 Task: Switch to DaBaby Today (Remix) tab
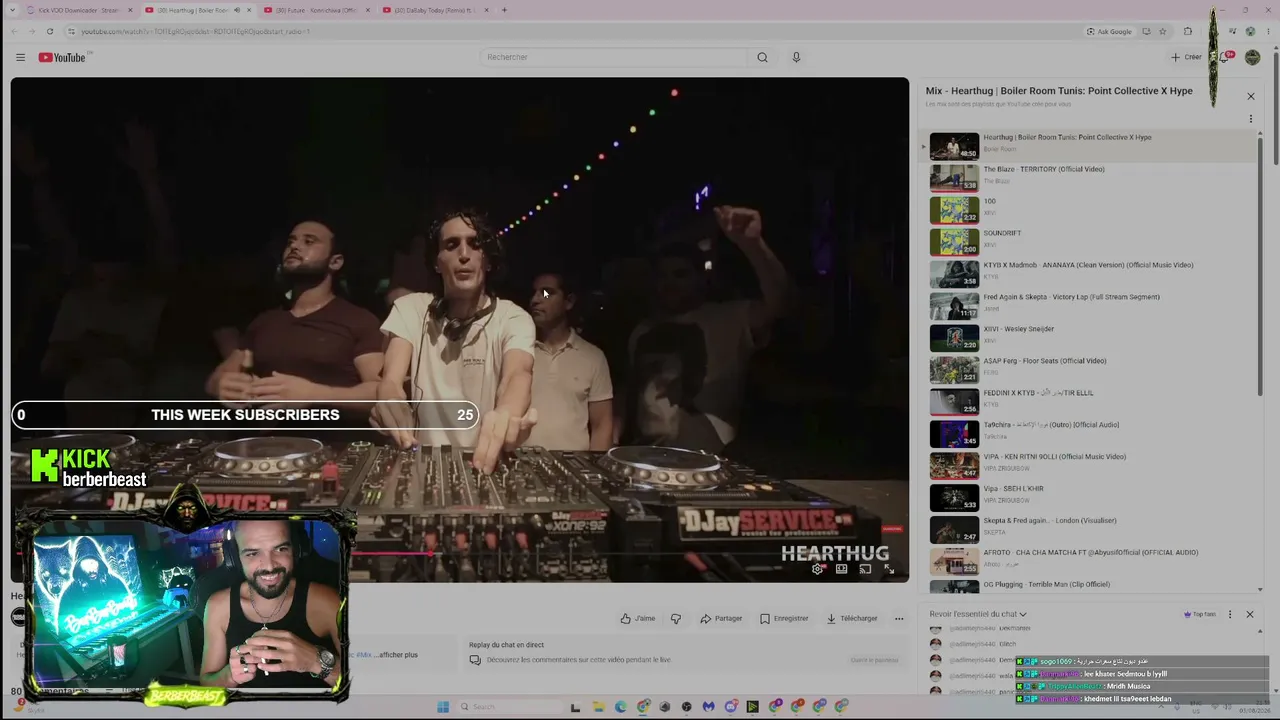[x=434, y=10]
